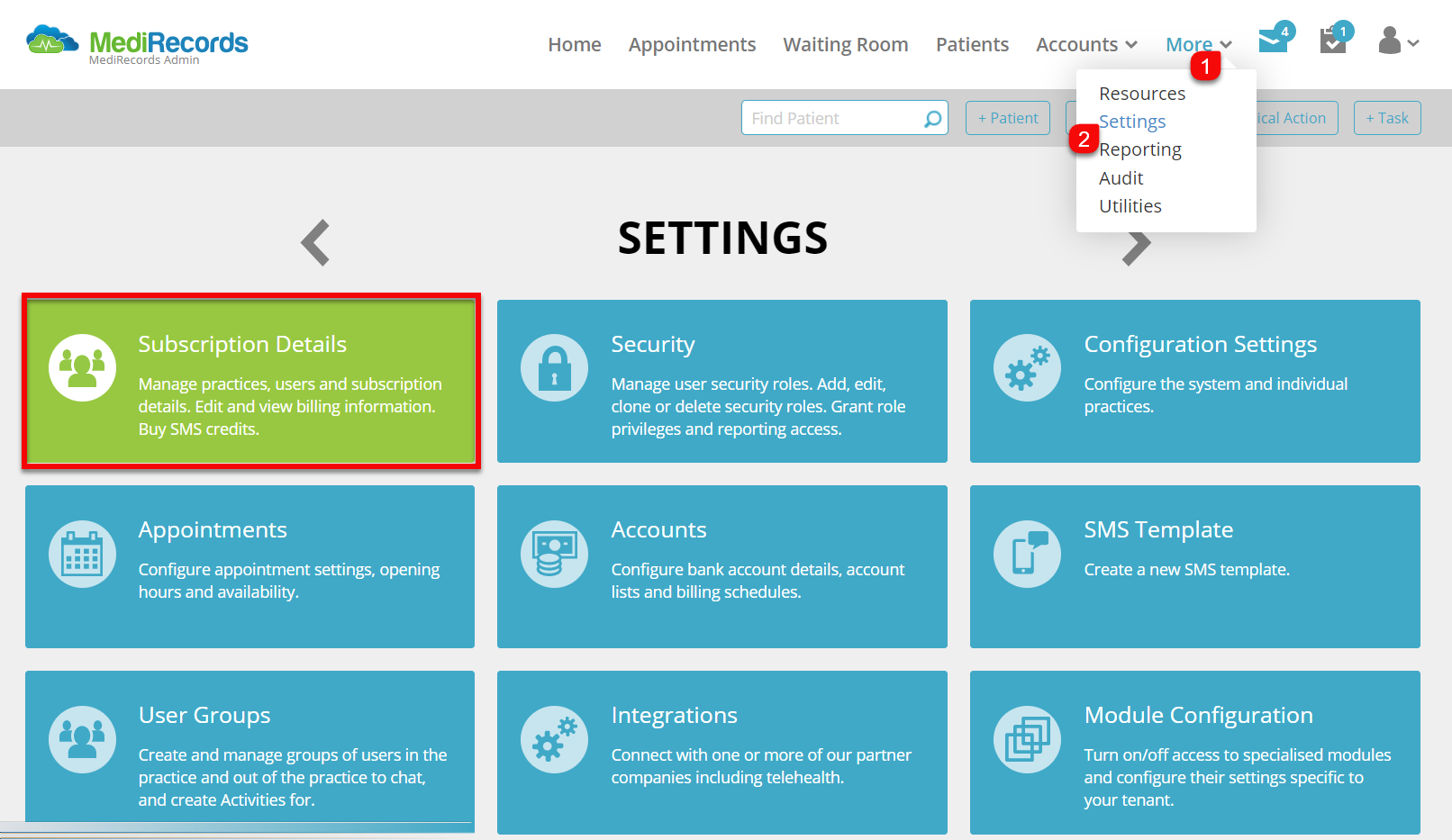Click the 'Create a new SMS template.' text
This screenshot has width=1452, height=840.
coord(1186,569)
